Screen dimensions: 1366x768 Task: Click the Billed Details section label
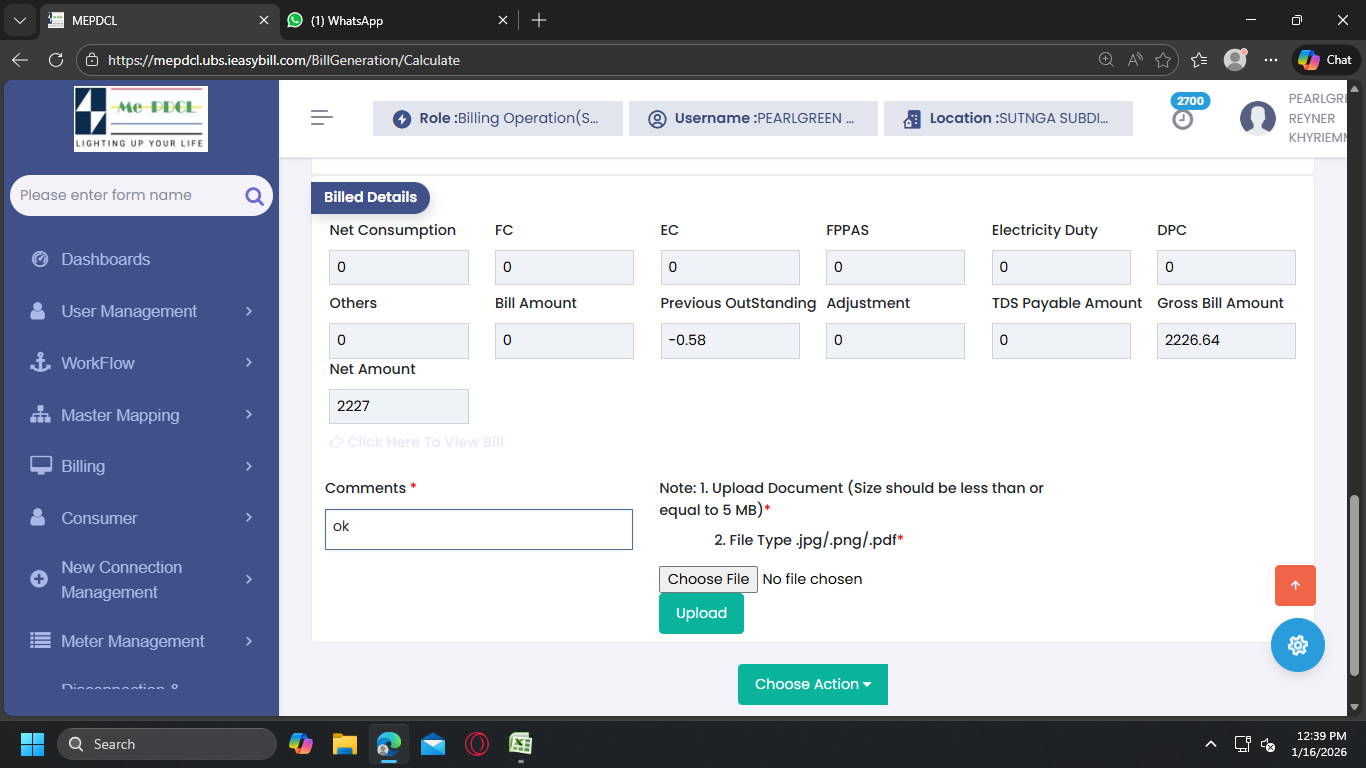point(370,197)
